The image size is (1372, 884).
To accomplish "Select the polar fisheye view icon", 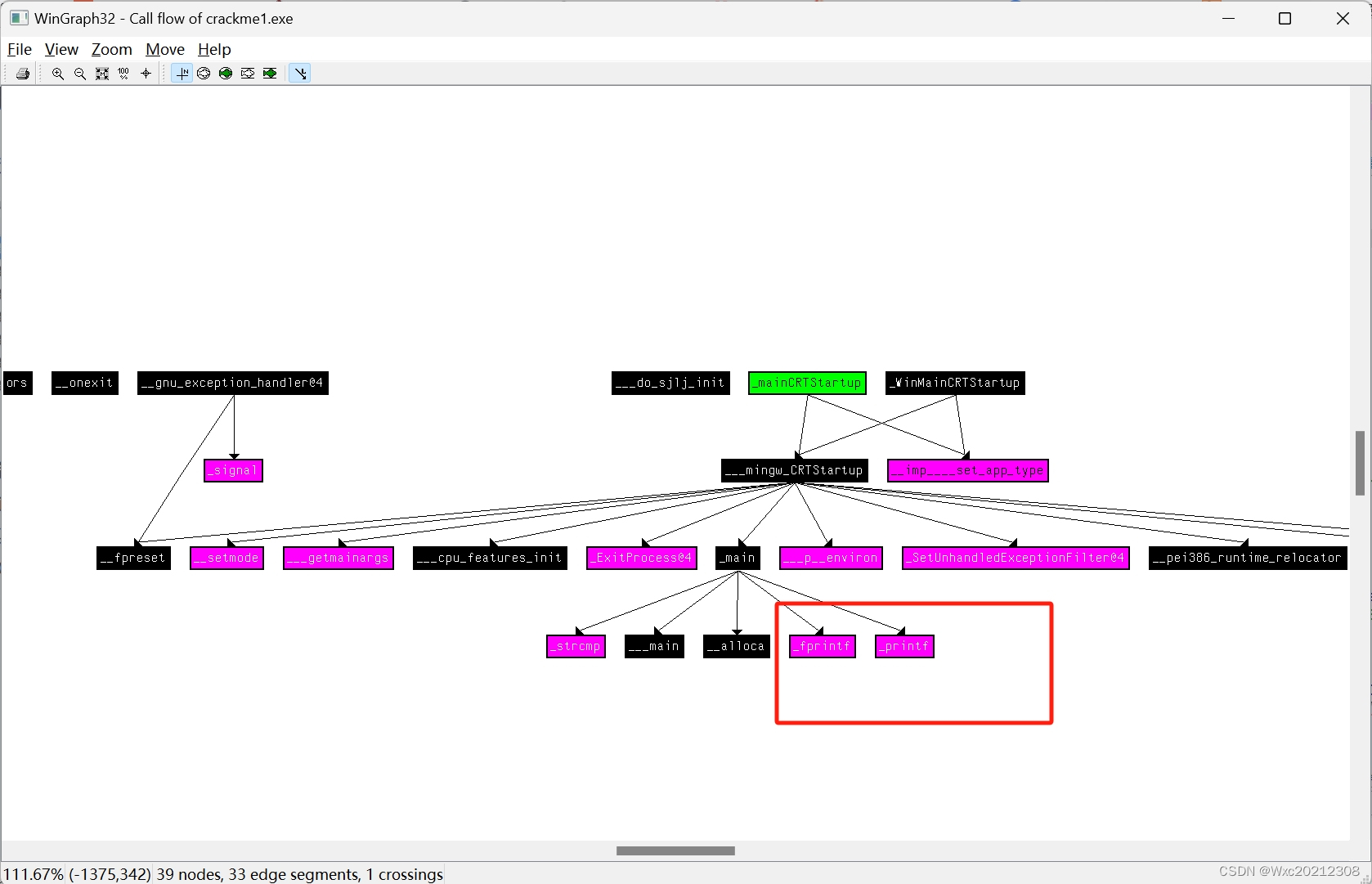I will 204,74.
